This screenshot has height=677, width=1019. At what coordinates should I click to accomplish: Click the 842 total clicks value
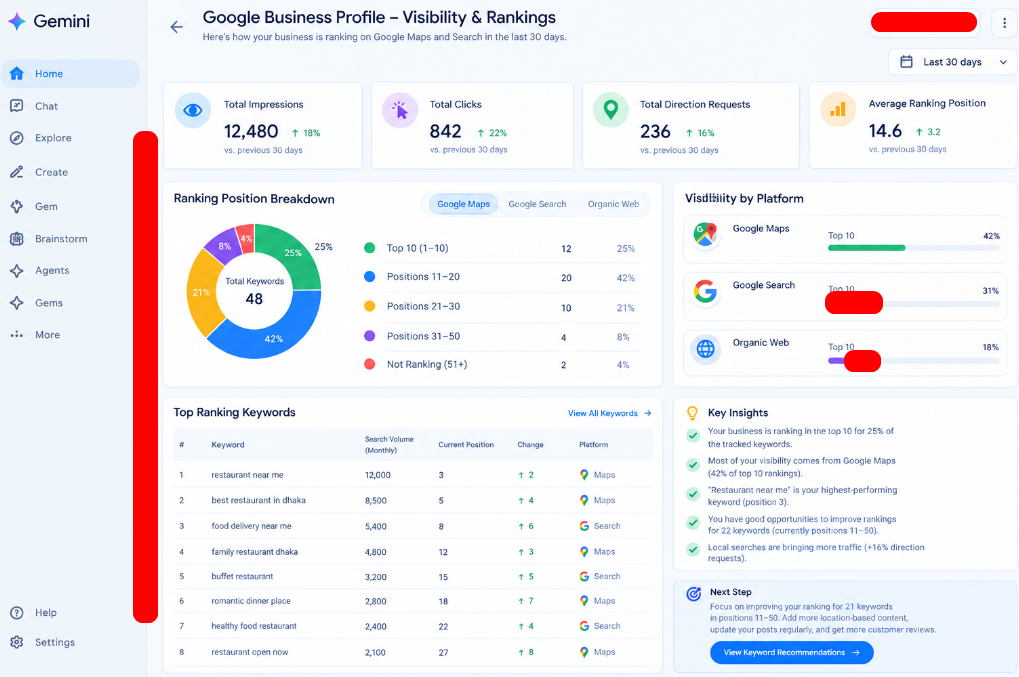445,132
